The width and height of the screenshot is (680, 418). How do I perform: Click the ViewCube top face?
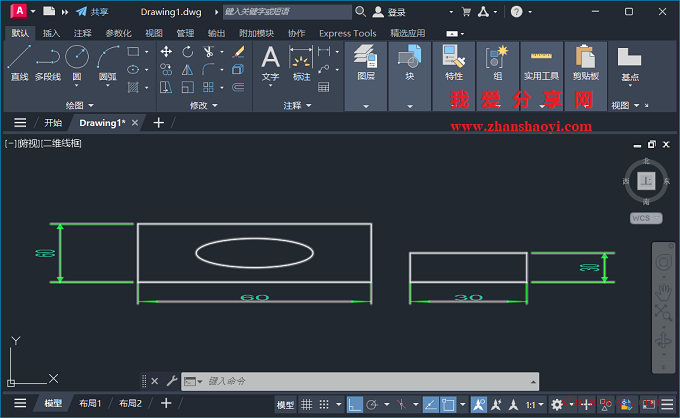tap(646, 180)
